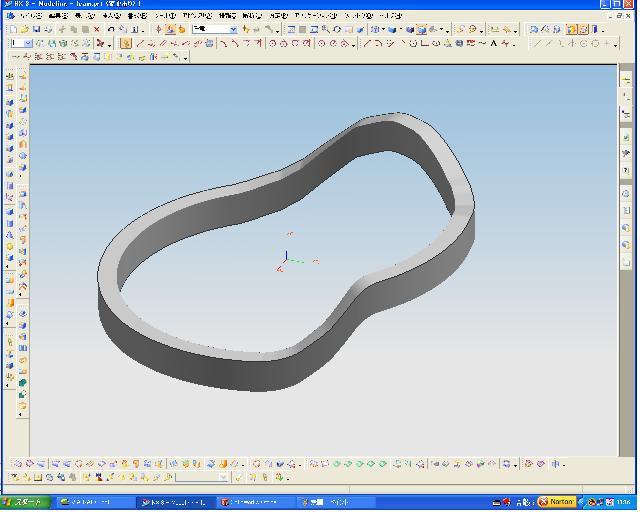
Task: Click the Norton button in system tray
Action: click(556, 502)
